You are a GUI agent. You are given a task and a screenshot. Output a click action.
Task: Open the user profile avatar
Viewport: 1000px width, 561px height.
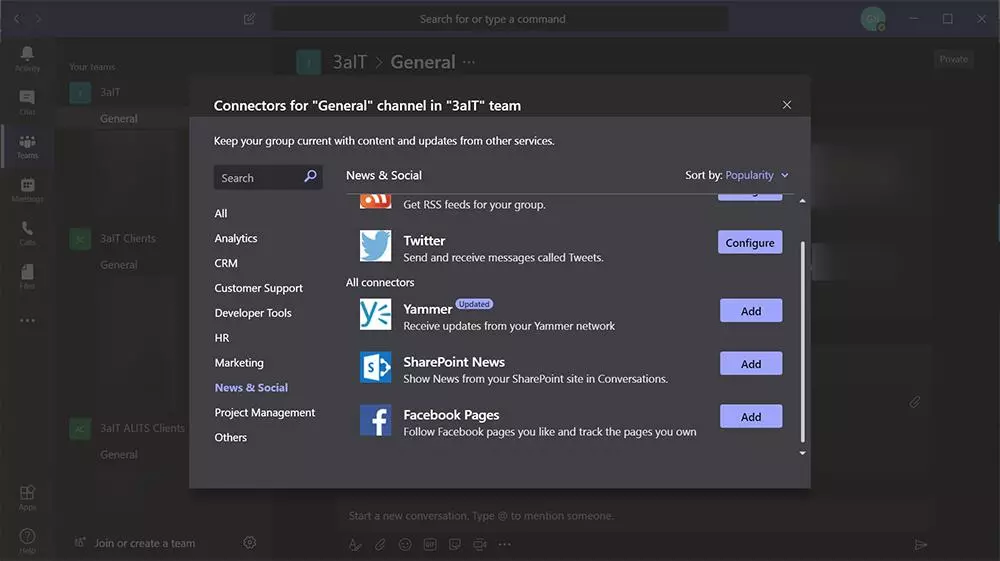pos(872,18)
